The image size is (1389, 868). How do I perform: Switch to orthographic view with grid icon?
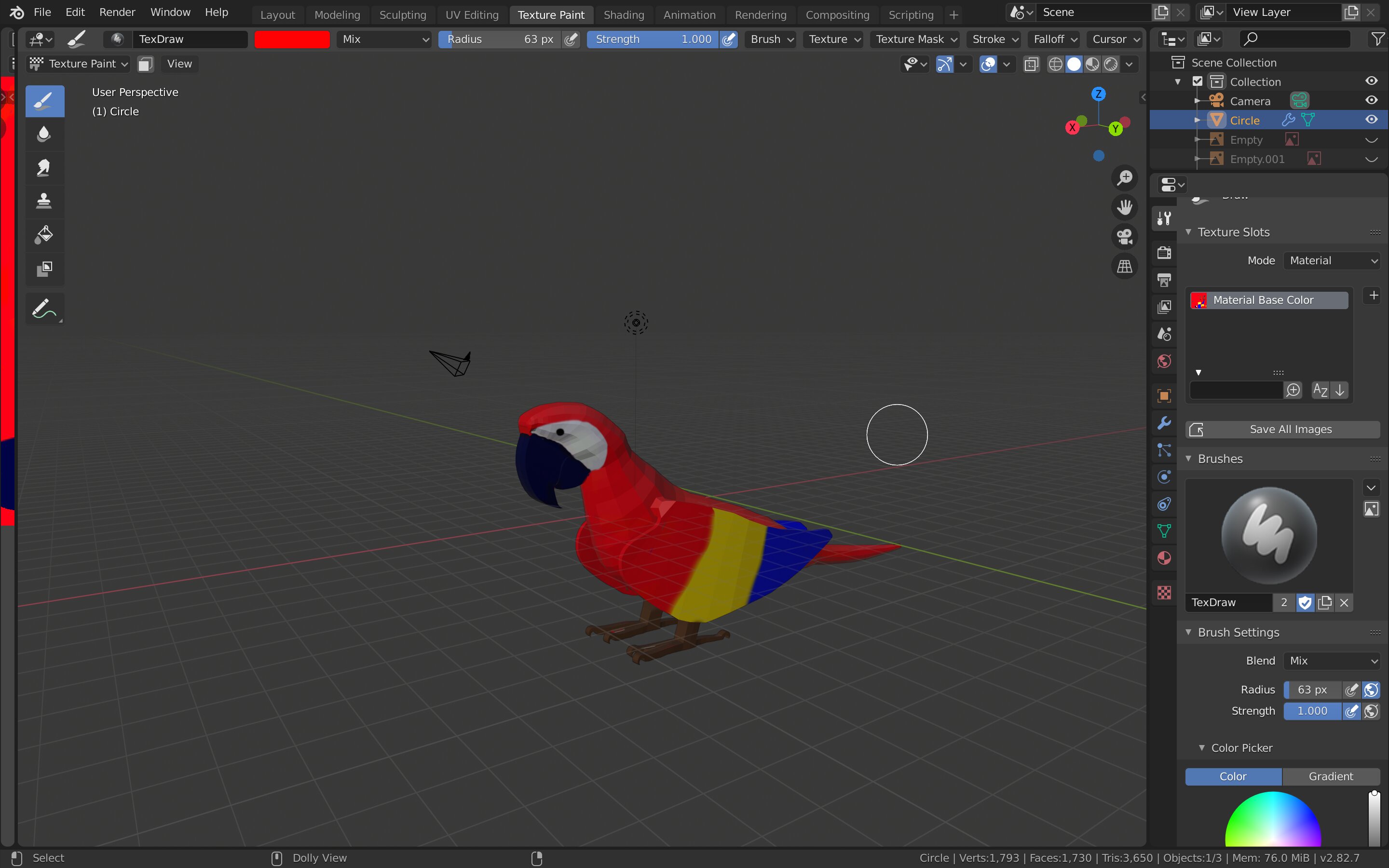[1124, 266]
